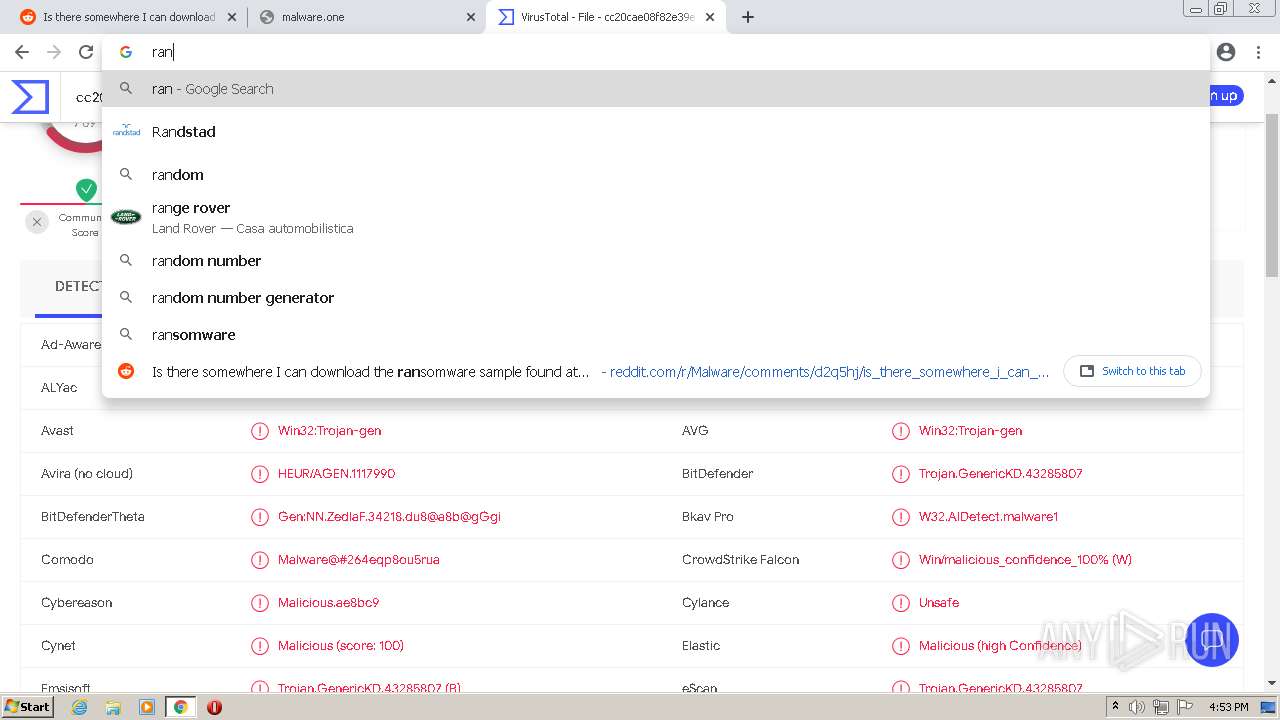Viewport: 1280px width, 720px height.
Task: Choose 'ran - Google Search' suggestion
Action: [x=655, y=89]
